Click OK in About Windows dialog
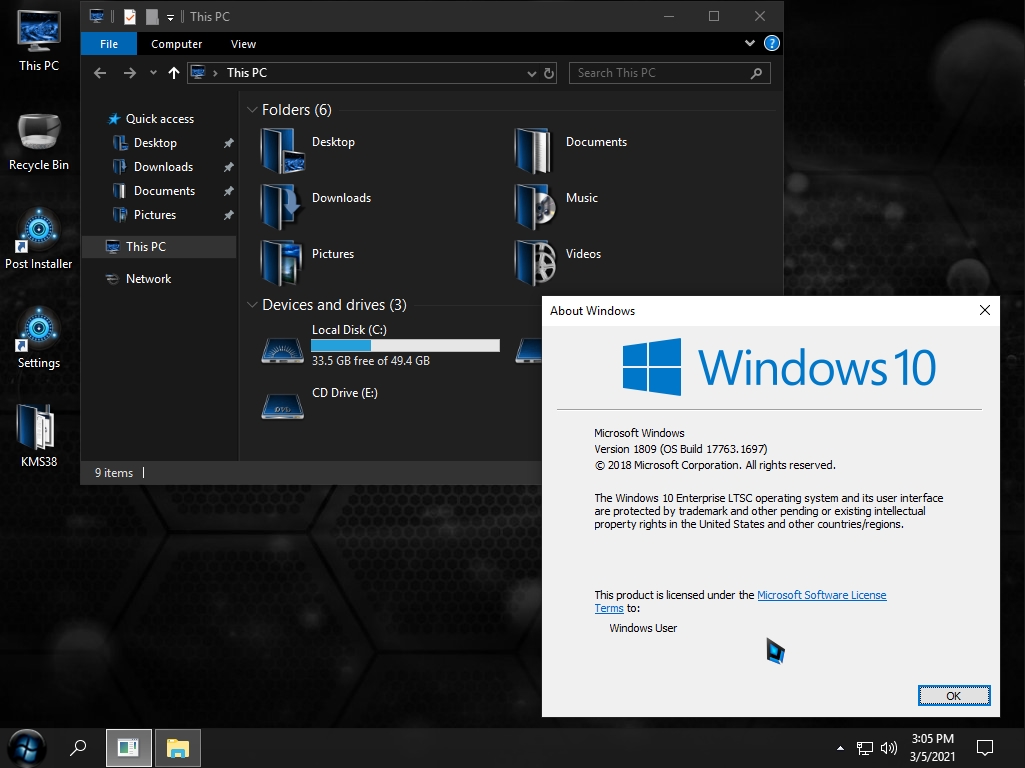Image resolution: width=1025 pixels, height=768 pixels. pyautogui.click(x=954, y=695)
